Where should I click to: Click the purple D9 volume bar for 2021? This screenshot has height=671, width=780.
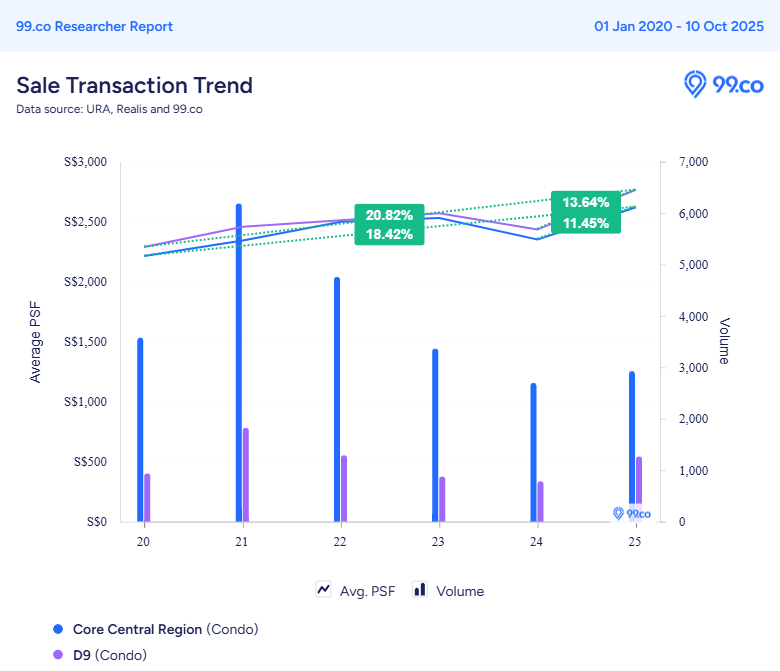click(246, 475)
